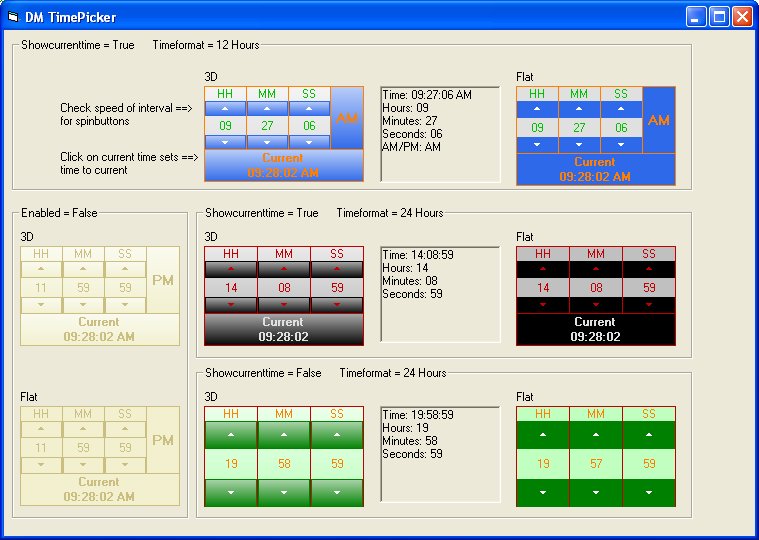Select hours field 09 in blue 3D picker

point(225,126)
